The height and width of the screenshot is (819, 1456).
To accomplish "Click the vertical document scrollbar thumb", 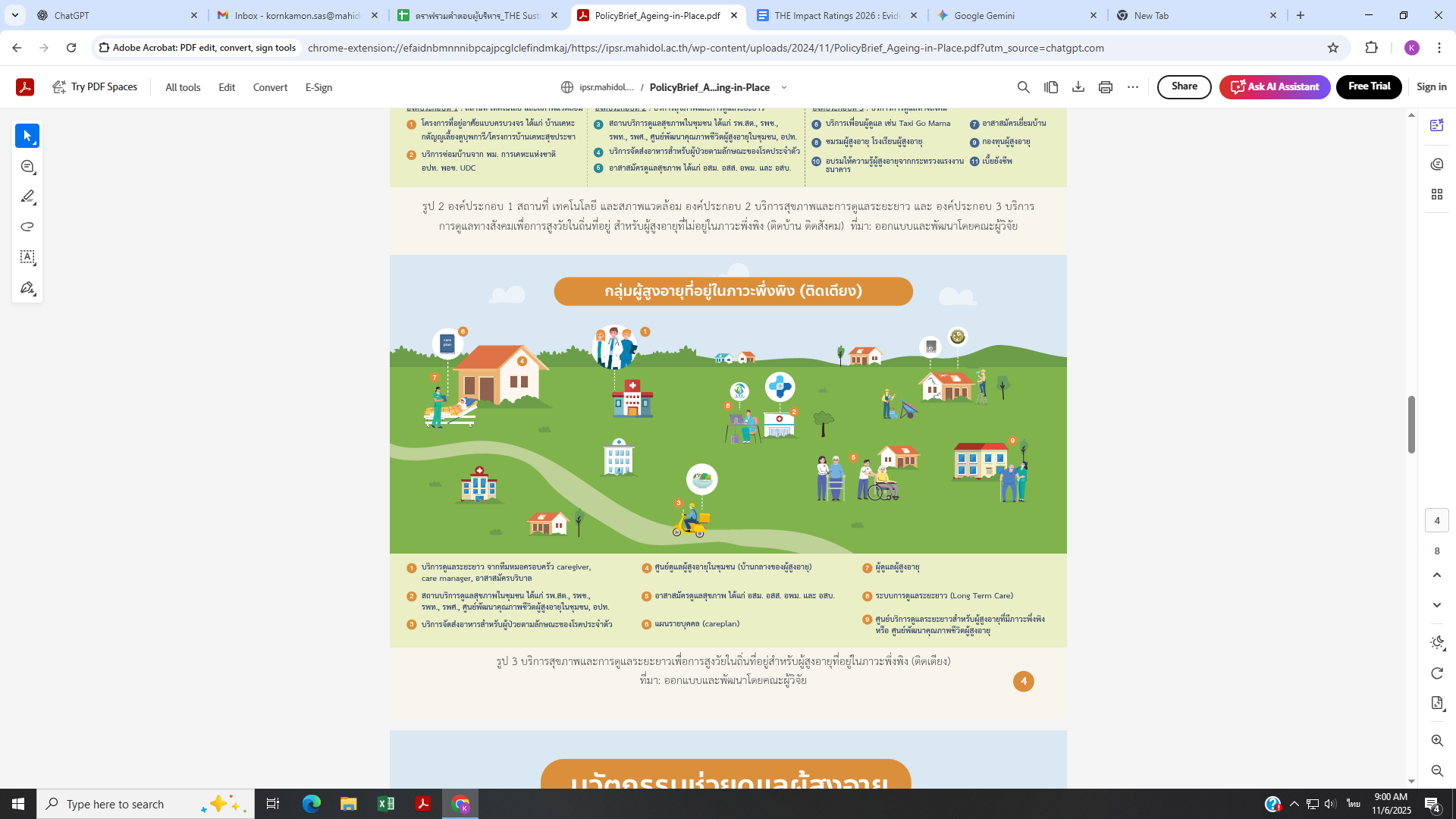I will (x=1411, y=425).
